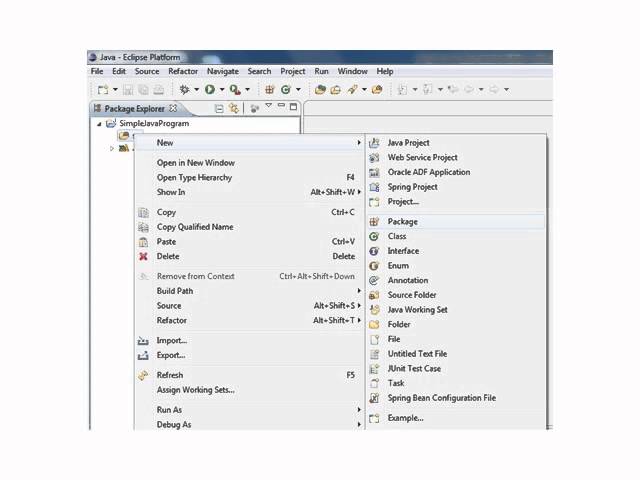The height and width of the screenshot is (480, 640).
Task: Maximize the Package Explorer view
Action: pyautogui.click(x=293, y=107)
